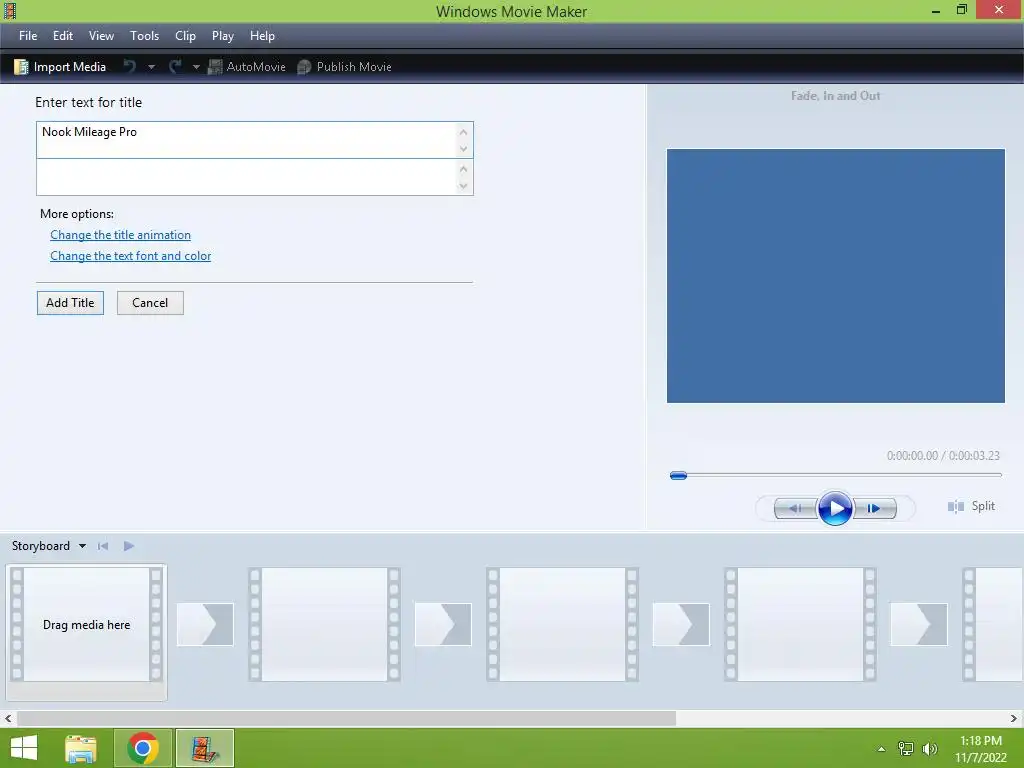1024x768 pixels.
Task: Open the File menu
Action: click(x=28, y=36)
